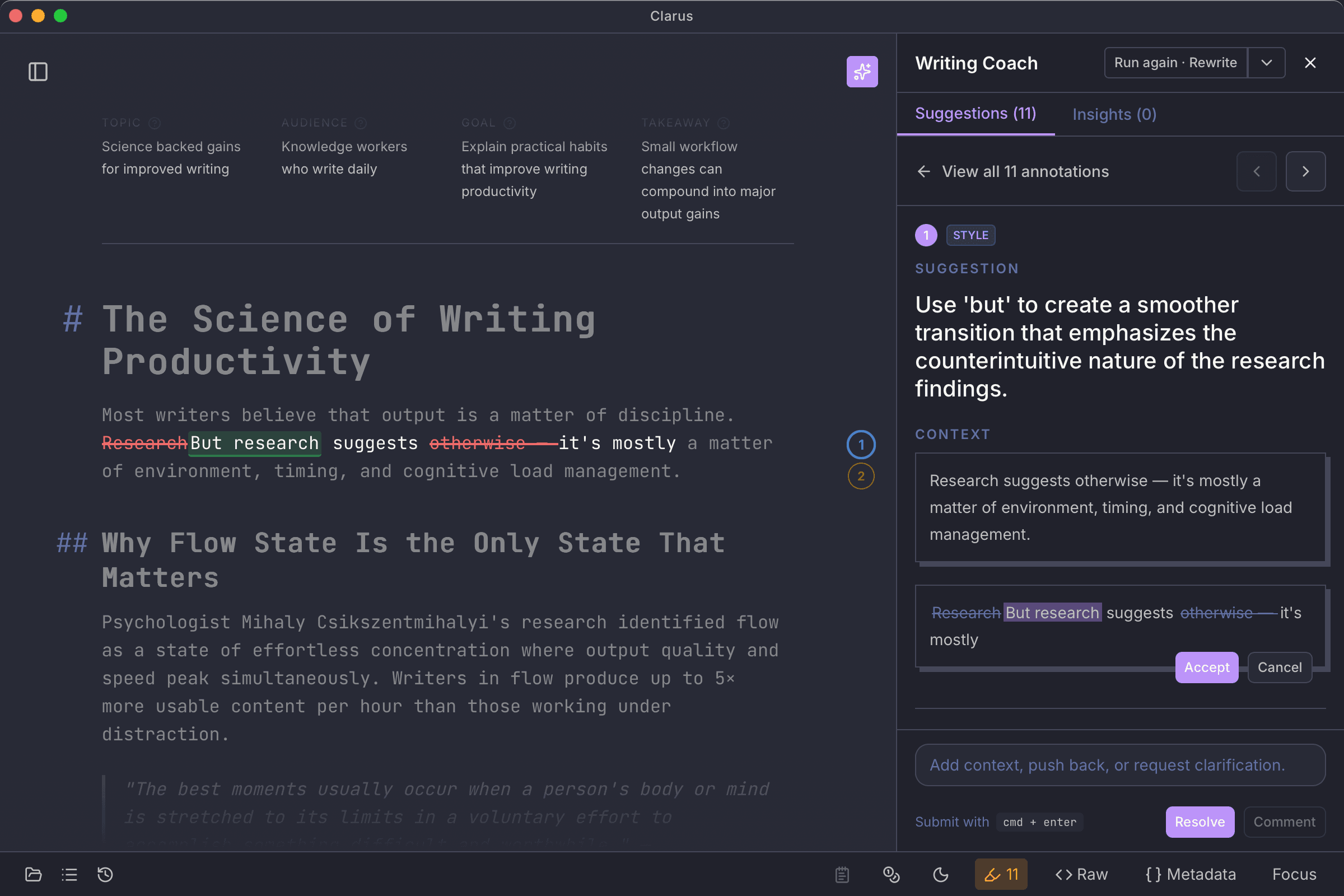Viewport: 1344px width, 896px height.
Task: Select annotation marker 2 in the margin
Action: click(x=861, y=476)
